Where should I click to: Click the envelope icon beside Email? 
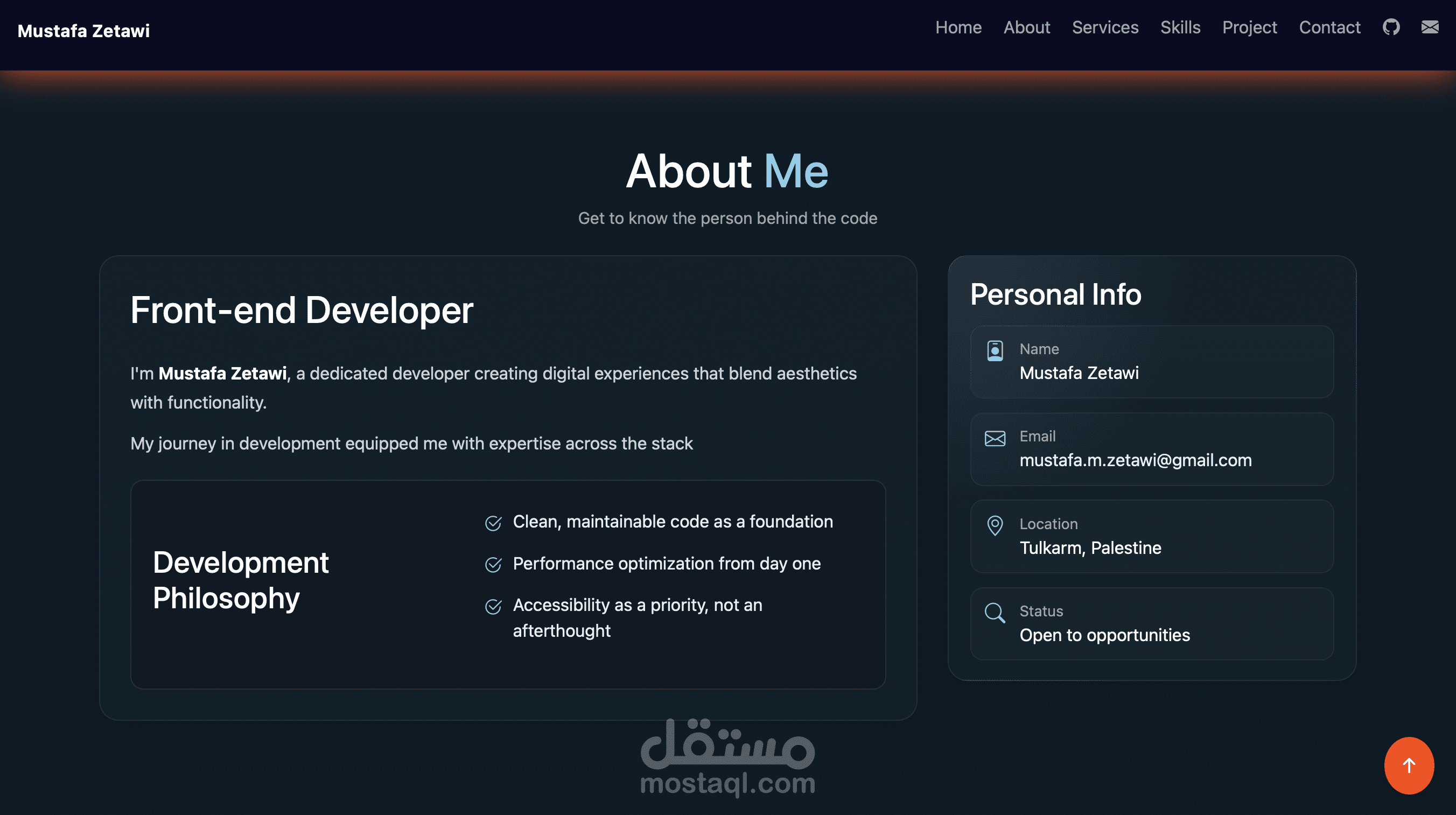995,439
